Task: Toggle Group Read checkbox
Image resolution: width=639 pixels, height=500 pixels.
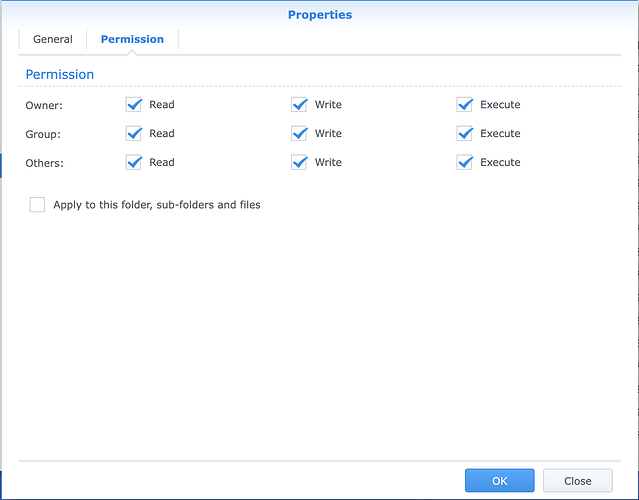Action: click(134, 134)
